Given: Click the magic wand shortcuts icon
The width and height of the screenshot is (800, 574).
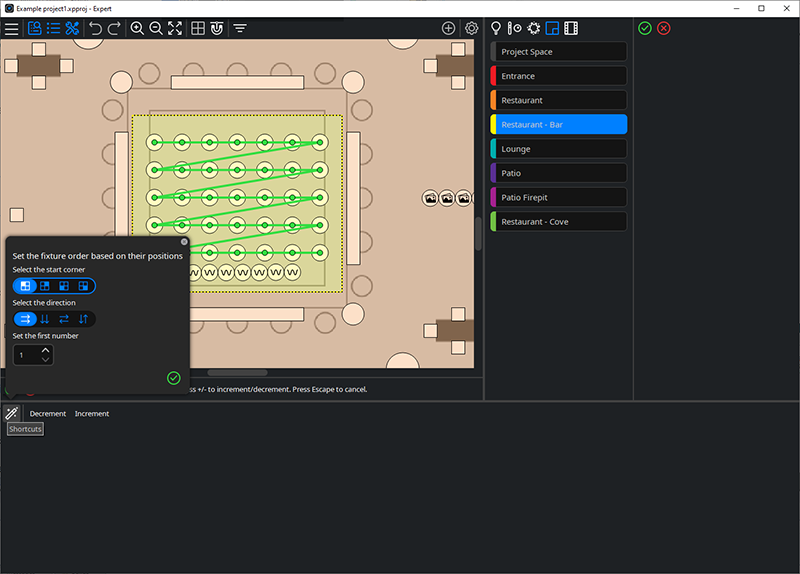Looking at the screenshot, I should (x=12, y=413).
